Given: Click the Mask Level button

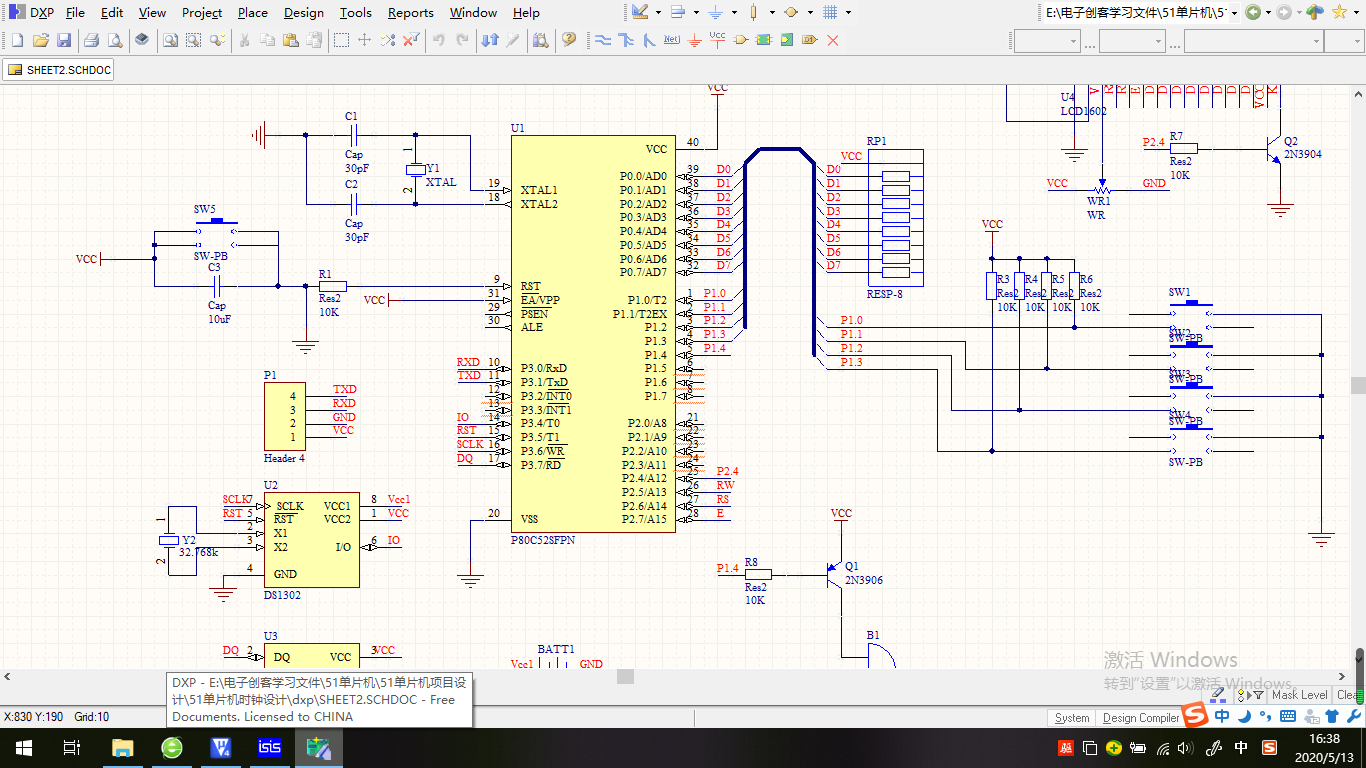Looking at the screenshot, I should click(1299, 694).
